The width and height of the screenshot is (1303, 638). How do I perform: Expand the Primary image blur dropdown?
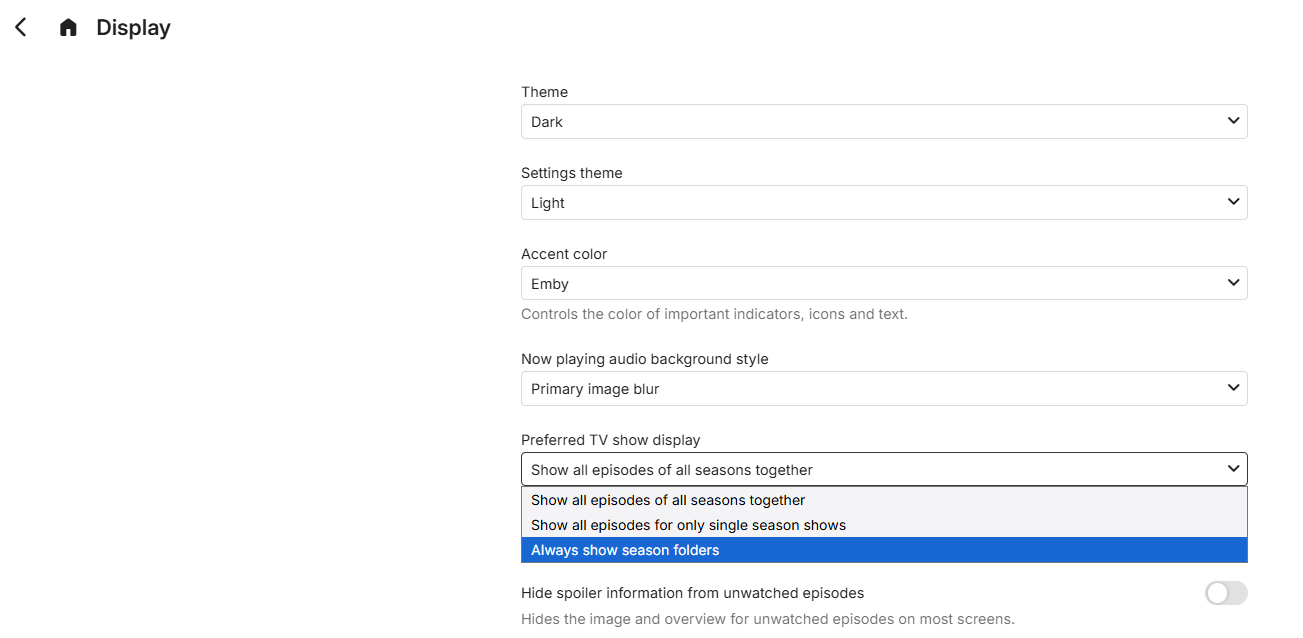[883, 389]
